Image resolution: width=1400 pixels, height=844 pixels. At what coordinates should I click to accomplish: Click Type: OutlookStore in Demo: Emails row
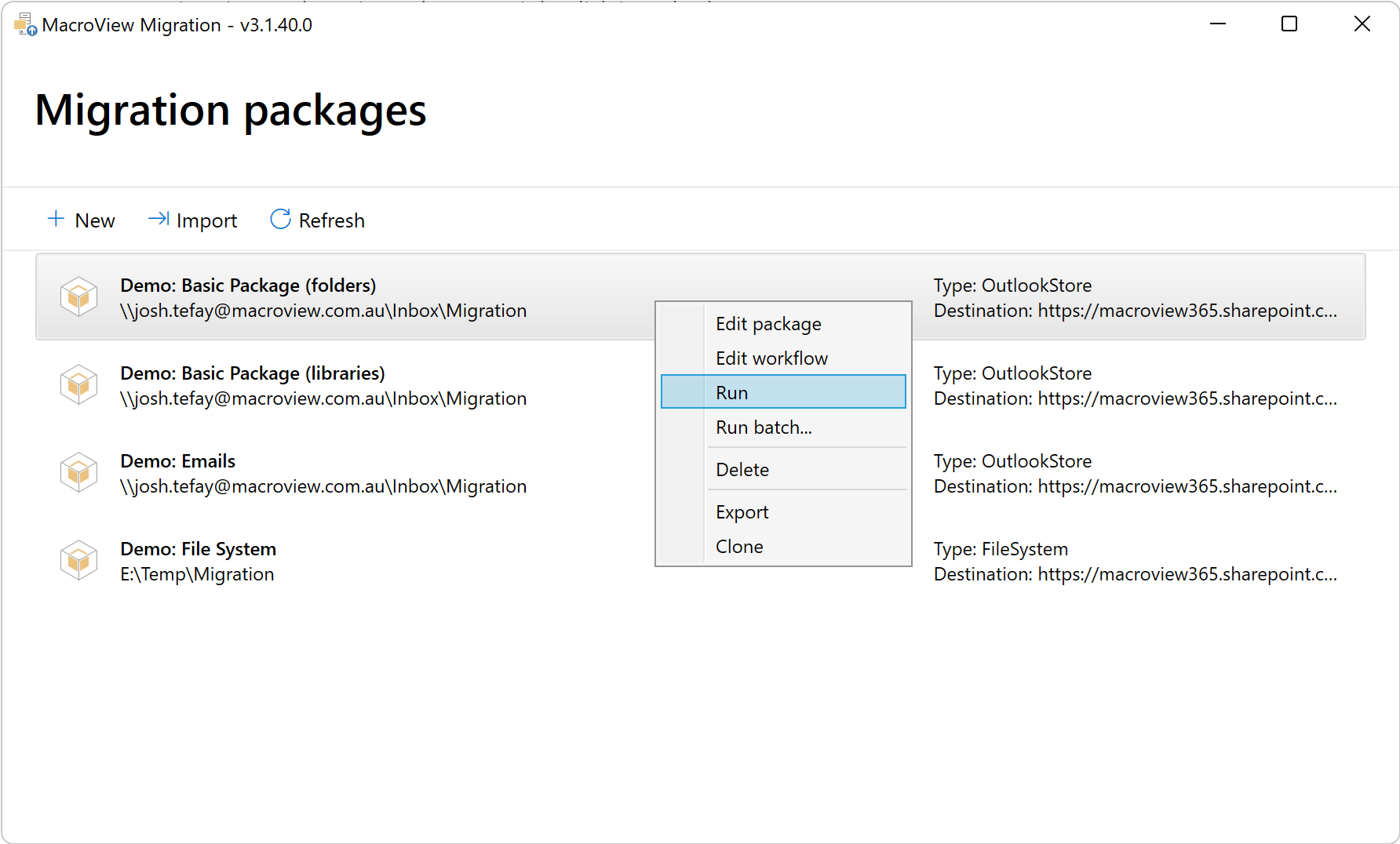point(1012,461)
